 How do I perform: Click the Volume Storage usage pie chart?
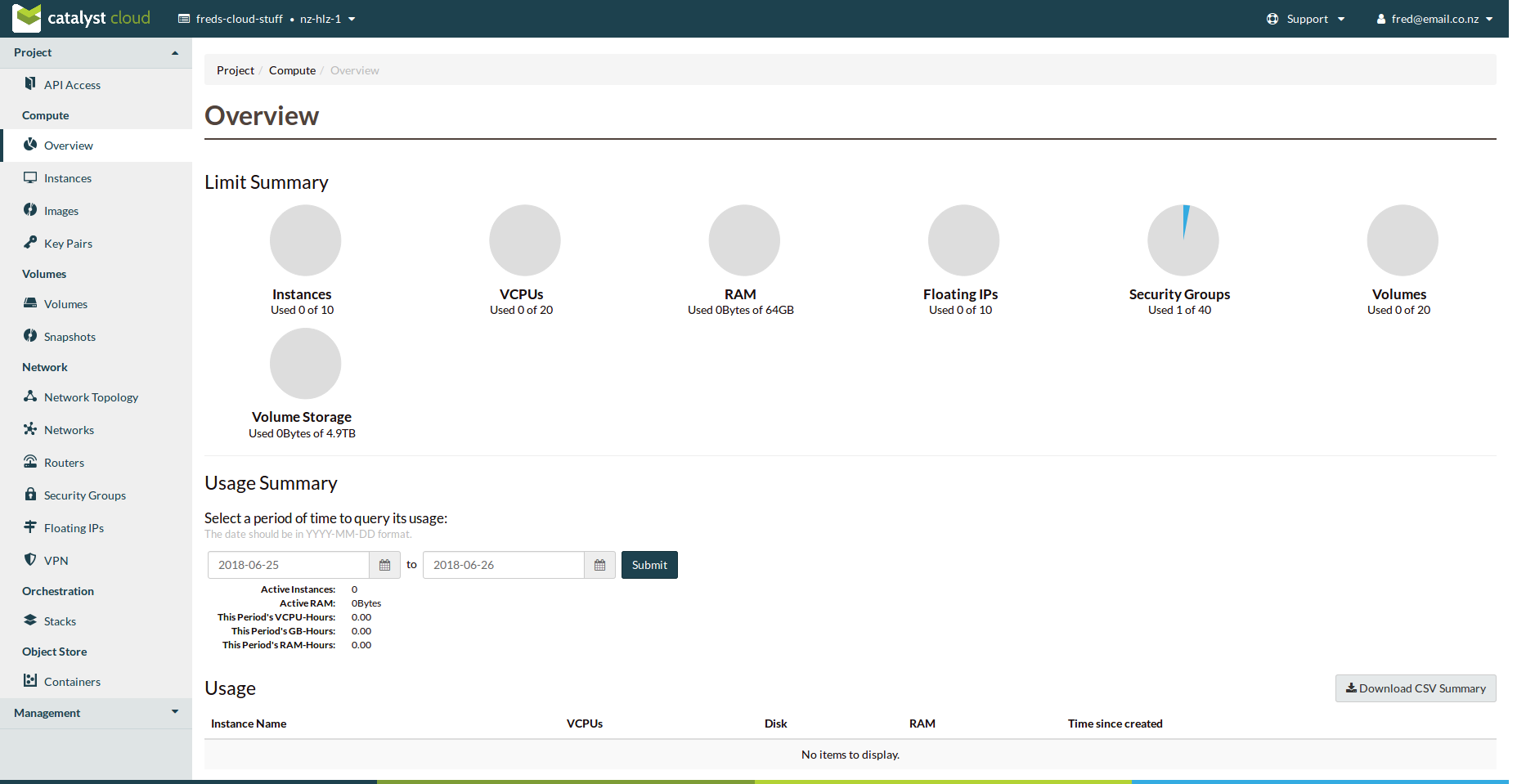click(305, 364)
